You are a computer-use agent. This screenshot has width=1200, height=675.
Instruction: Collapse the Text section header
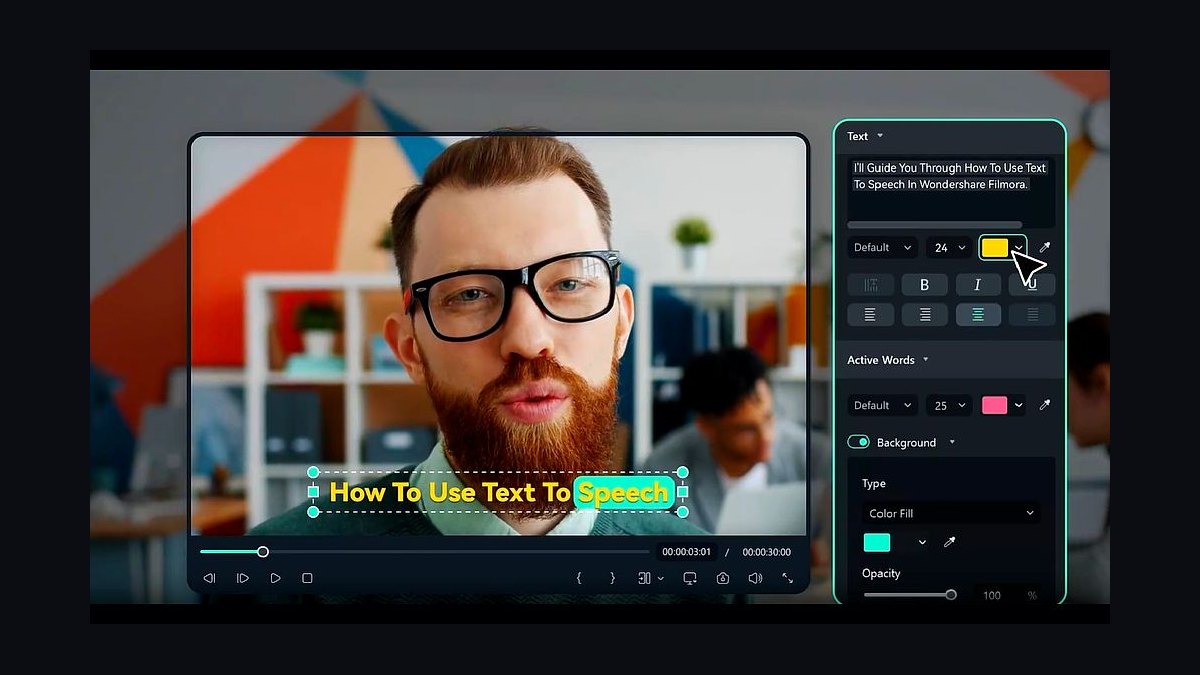point(880,136)
